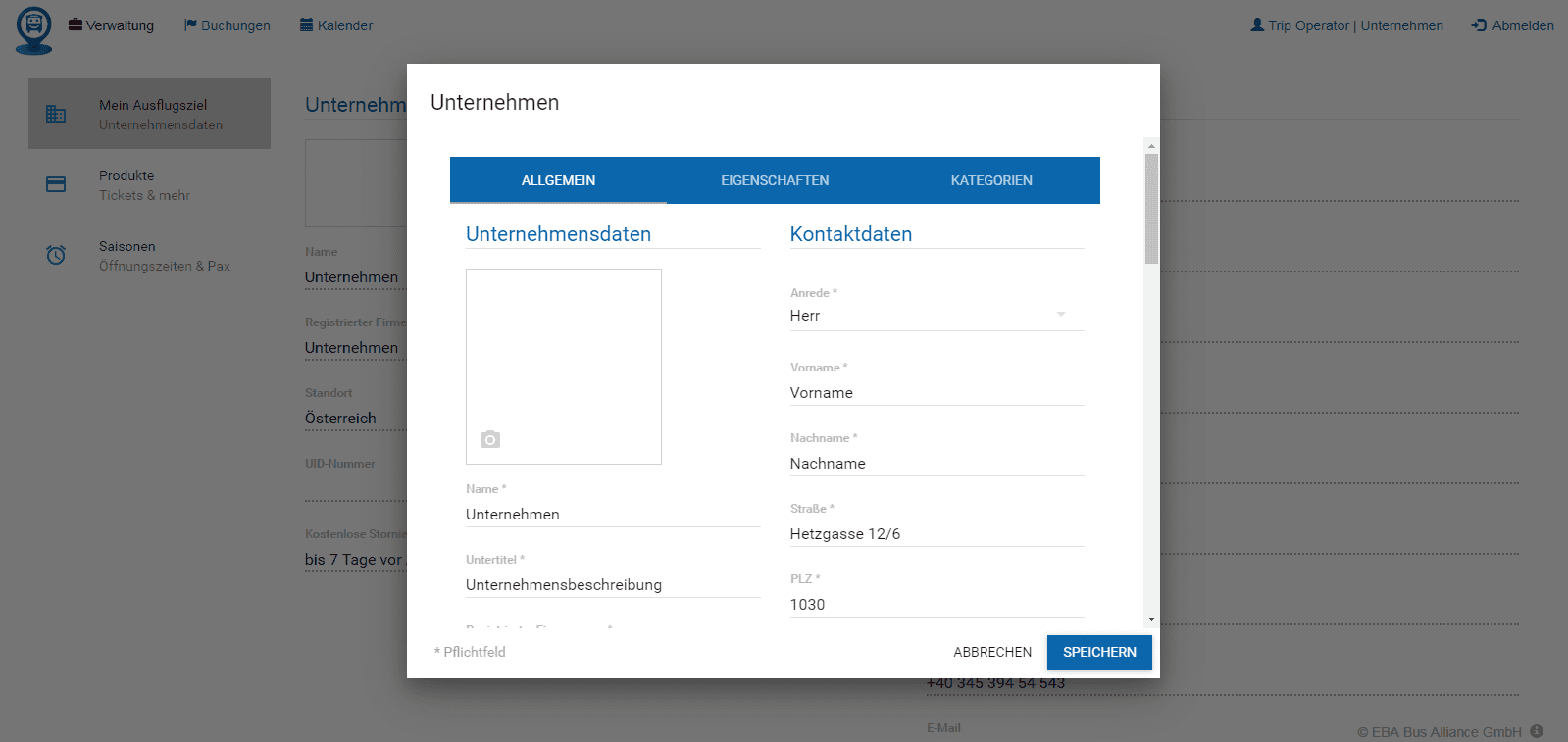Click the card icon beside Produkte
The height and width of the screenshot is (742, 1568).
point(56,184)
